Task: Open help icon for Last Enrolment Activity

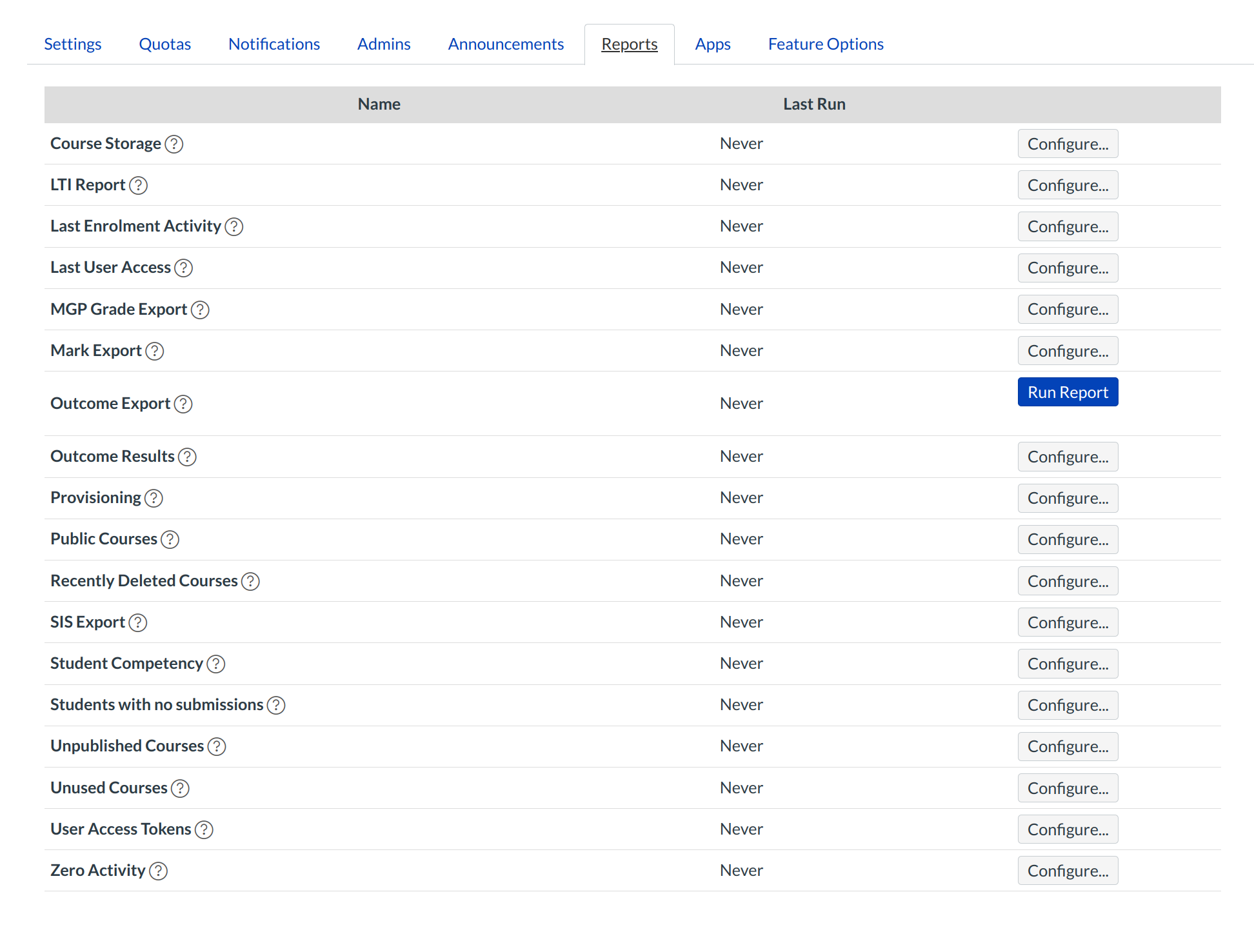Action: click(234, 227)
